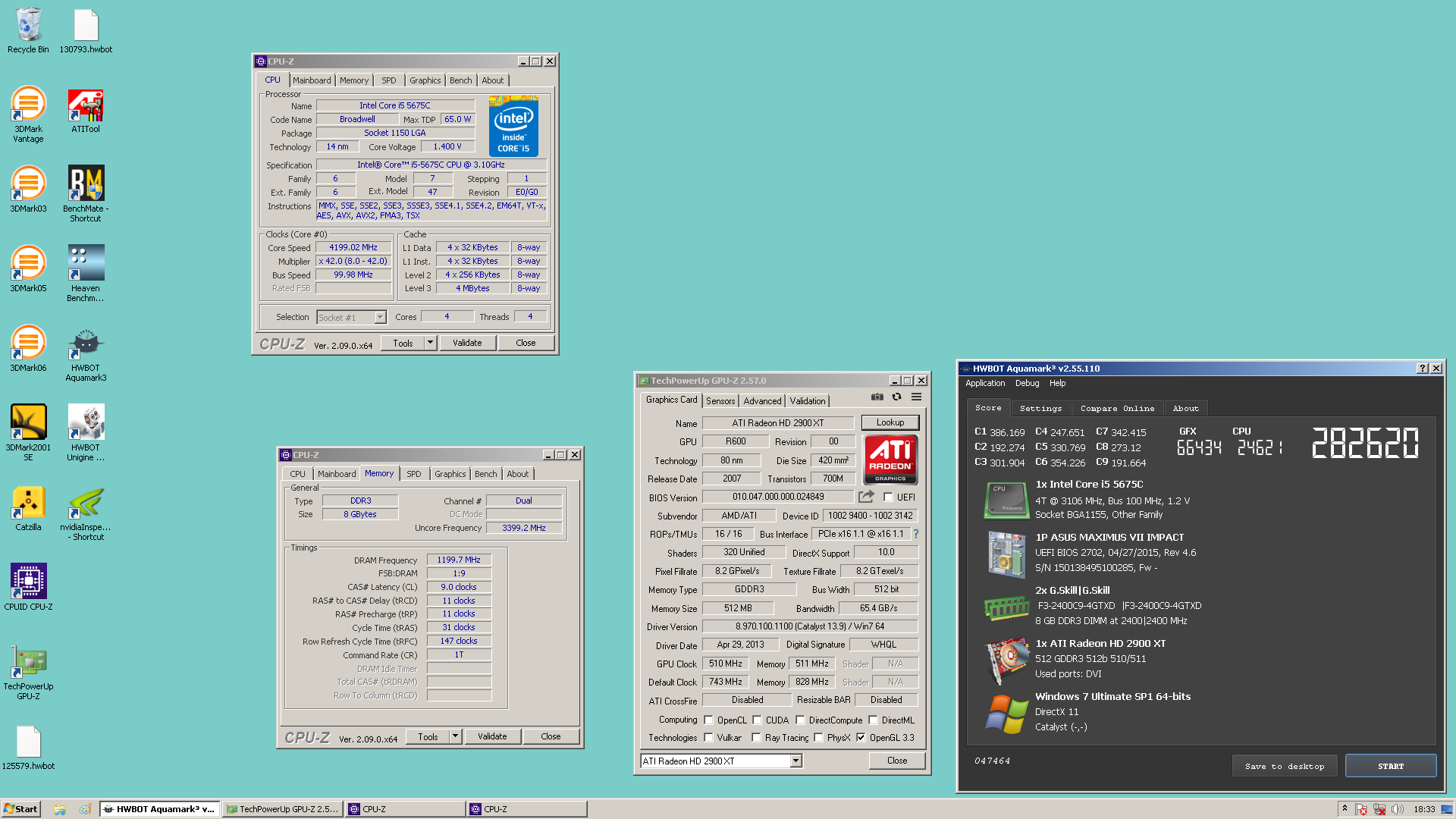Screen dimensions: 1456x819
Task: Click Save to desktop button
Action: pyautogui.click(x=1285, y=766)
